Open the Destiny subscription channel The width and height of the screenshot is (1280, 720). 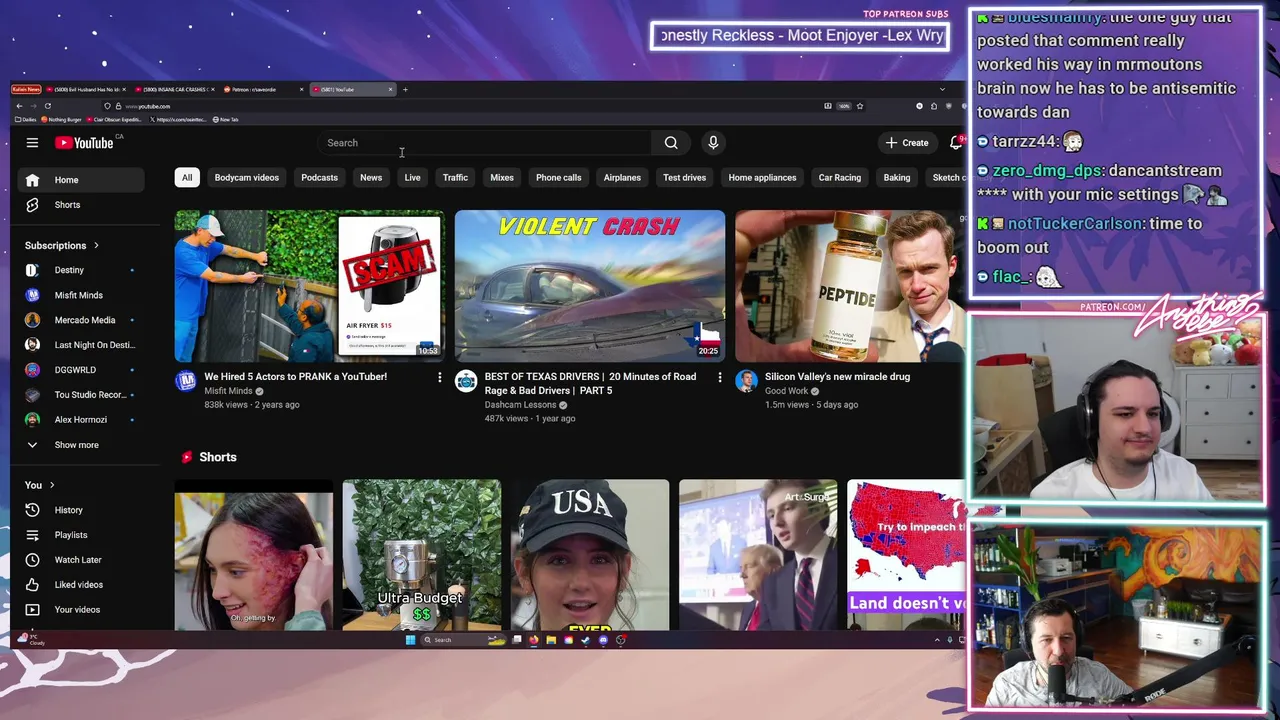(x=81, y=270)
